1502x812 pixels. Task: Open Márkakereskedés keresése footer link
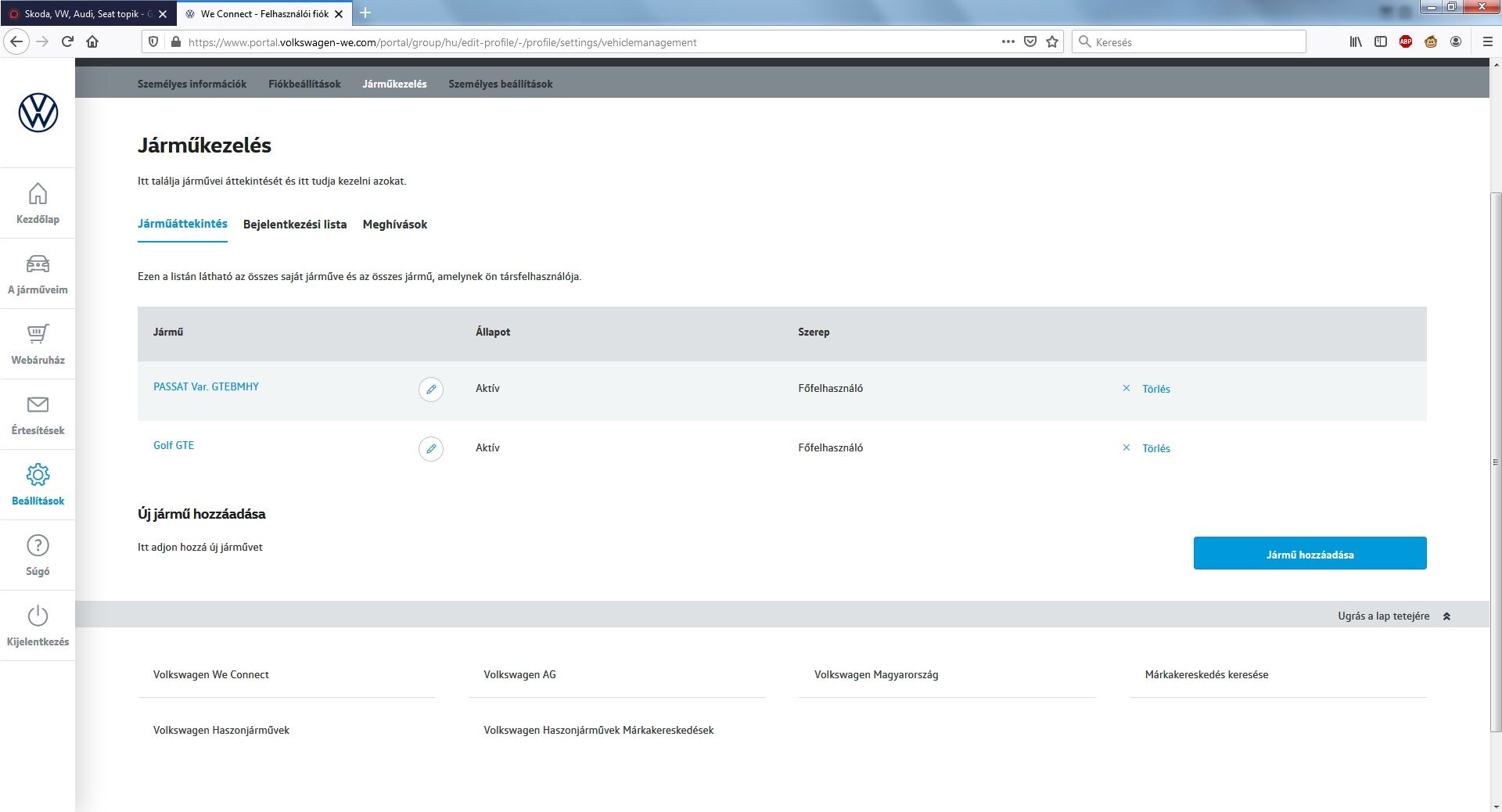[x=1206, y=674]
